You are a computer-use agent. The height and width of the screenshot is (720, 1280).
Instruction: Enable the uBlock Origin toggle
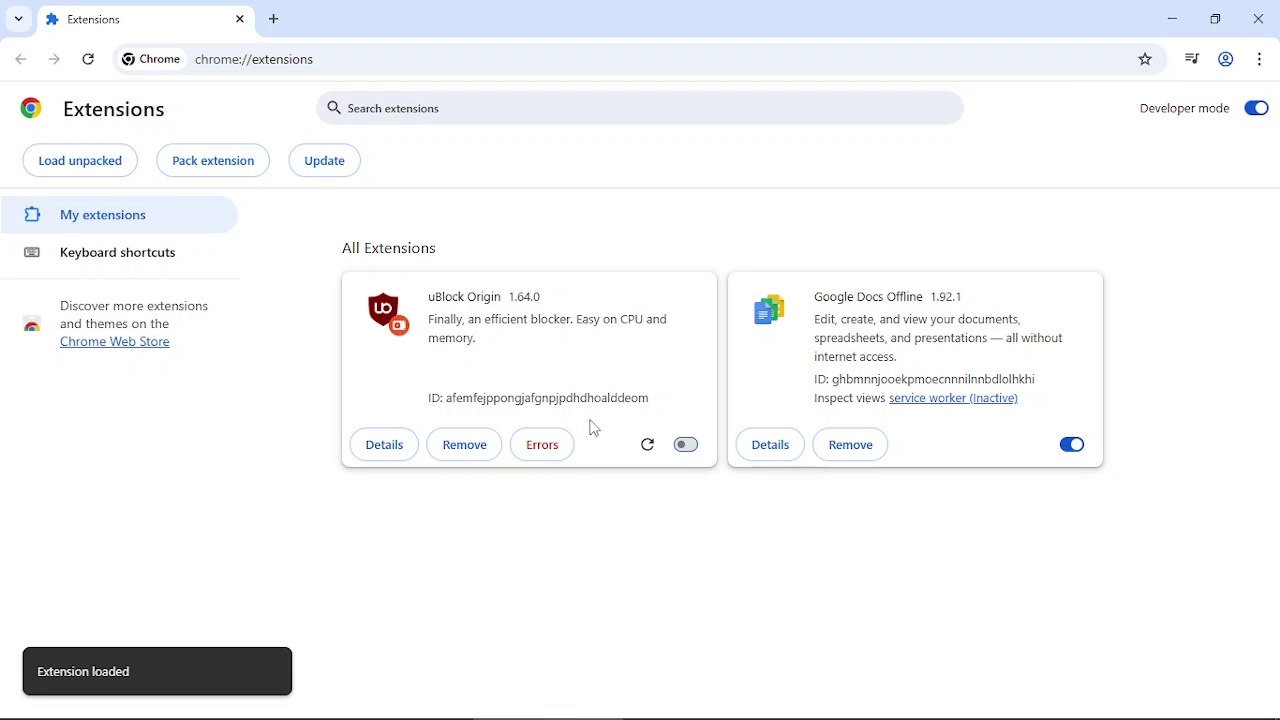(x=686, y=445)
